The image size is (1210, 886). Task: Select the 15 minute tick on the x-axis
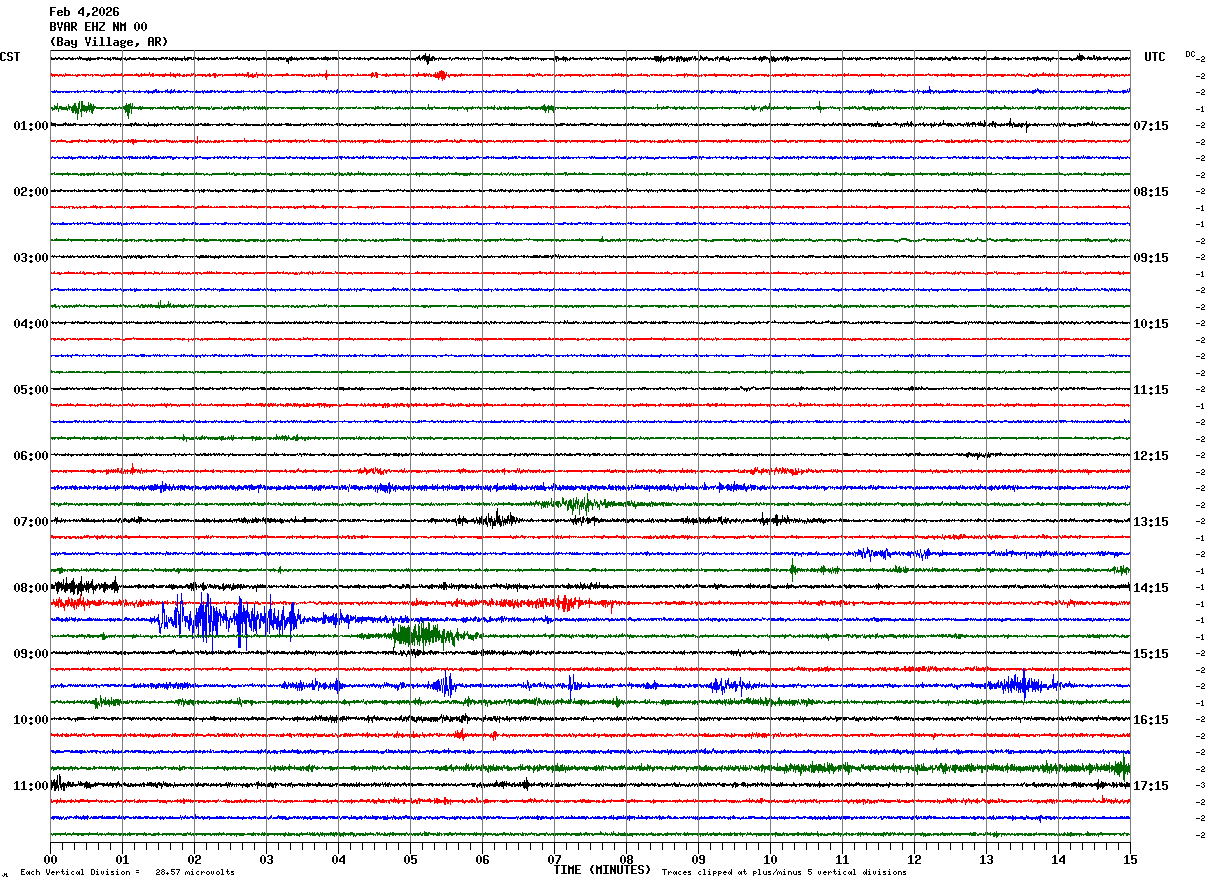pyautogui.click(x=1129, y=859)
